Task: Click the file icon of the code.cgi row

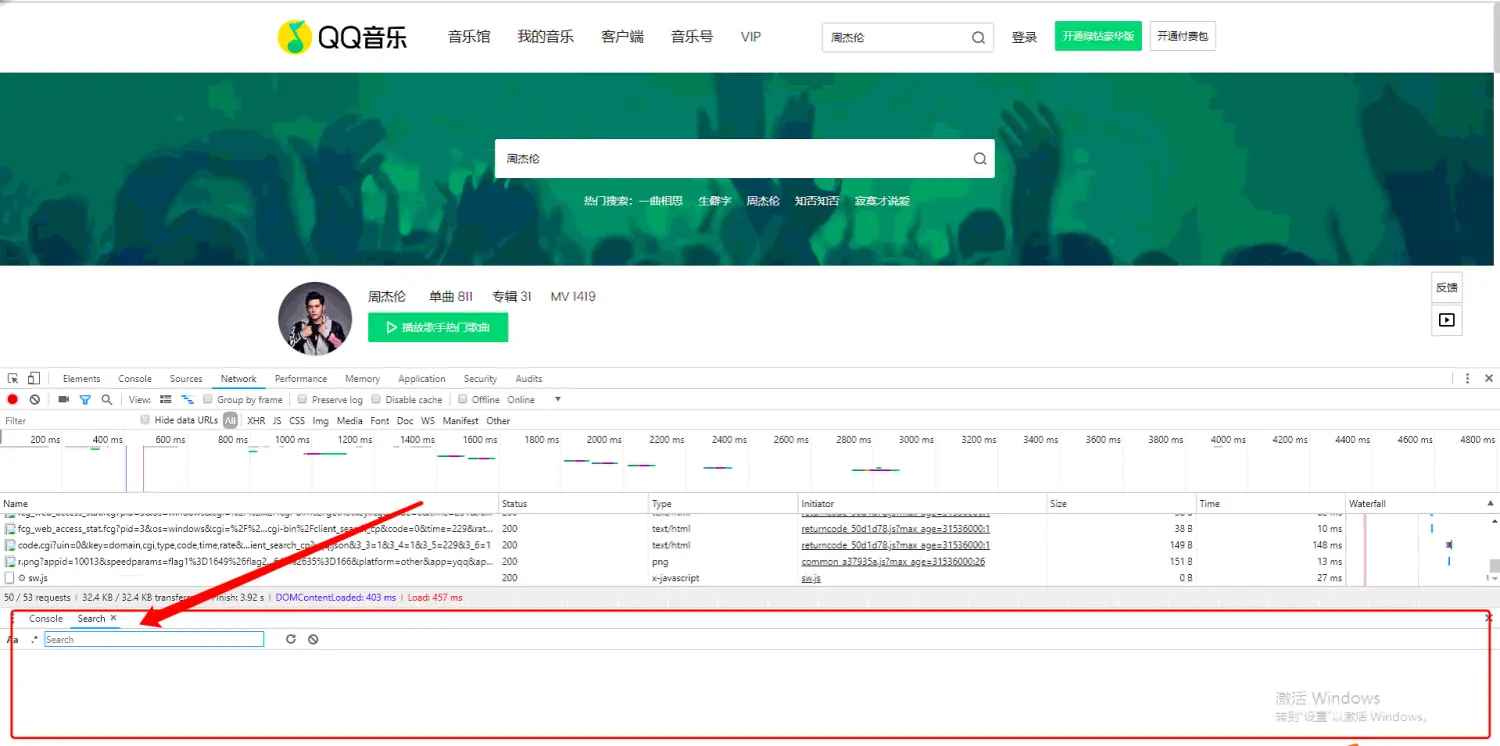Action: pyautogui.click(x=10, y=545)
